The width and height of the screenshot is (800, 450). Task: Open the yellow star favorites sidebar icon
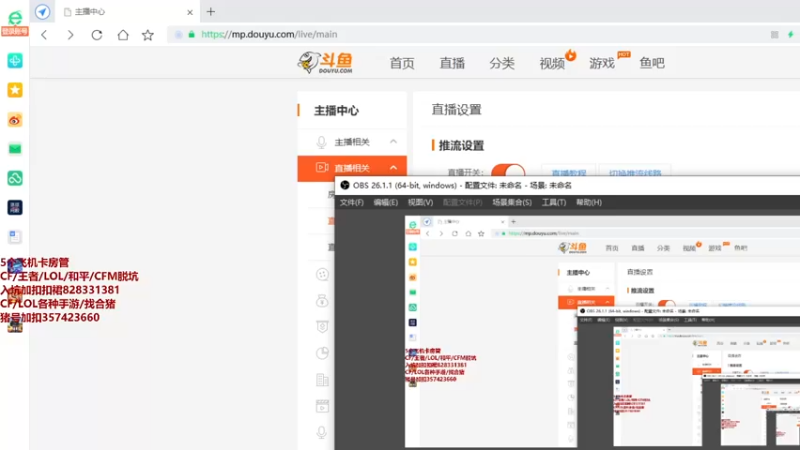[x=15, y=90]
